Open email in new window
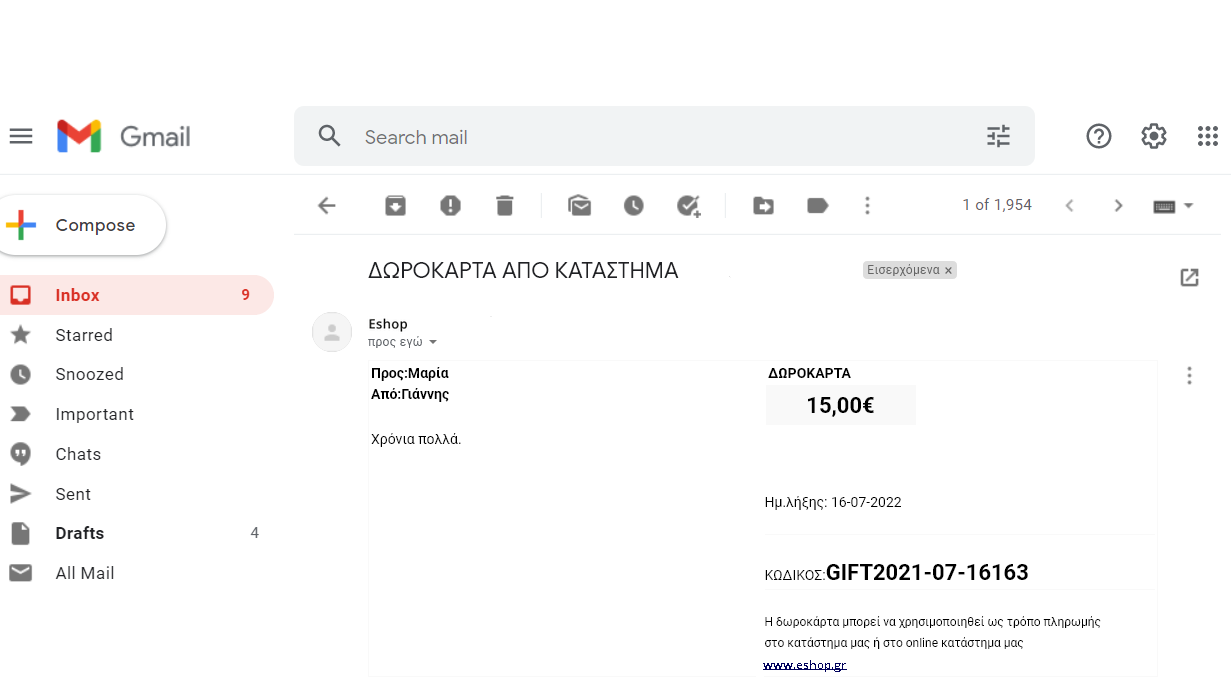Viewport: 1231px width, 700px height. 1189,278
